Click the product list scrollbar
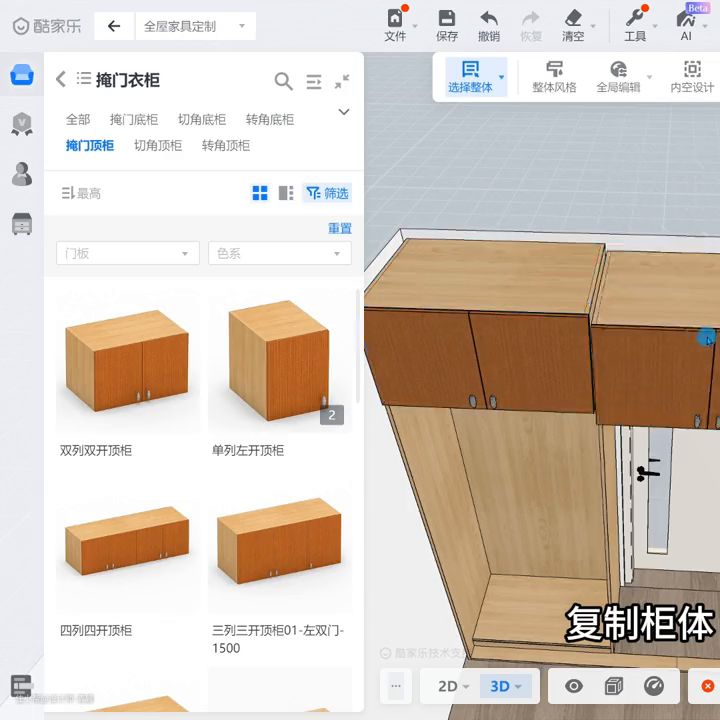720x720 pixels. [x=358, y=347]
